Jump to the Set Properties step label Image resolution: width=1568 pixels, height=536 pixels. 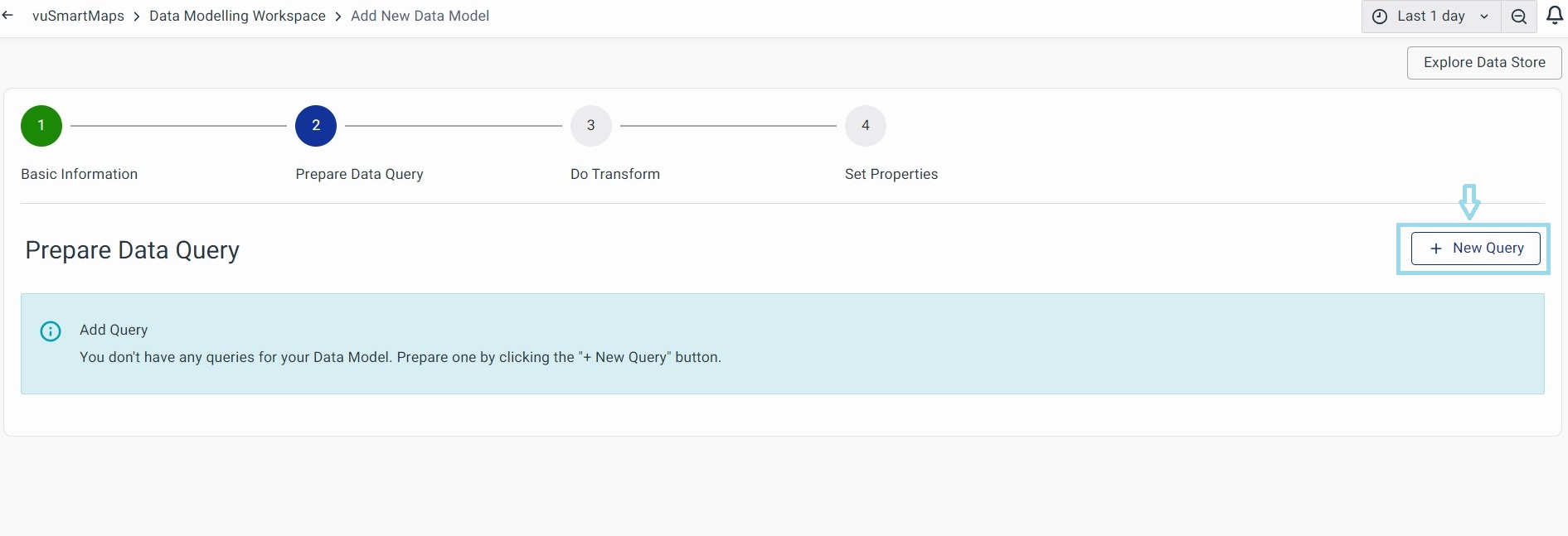pyautogui.click(x=891, y=174)
